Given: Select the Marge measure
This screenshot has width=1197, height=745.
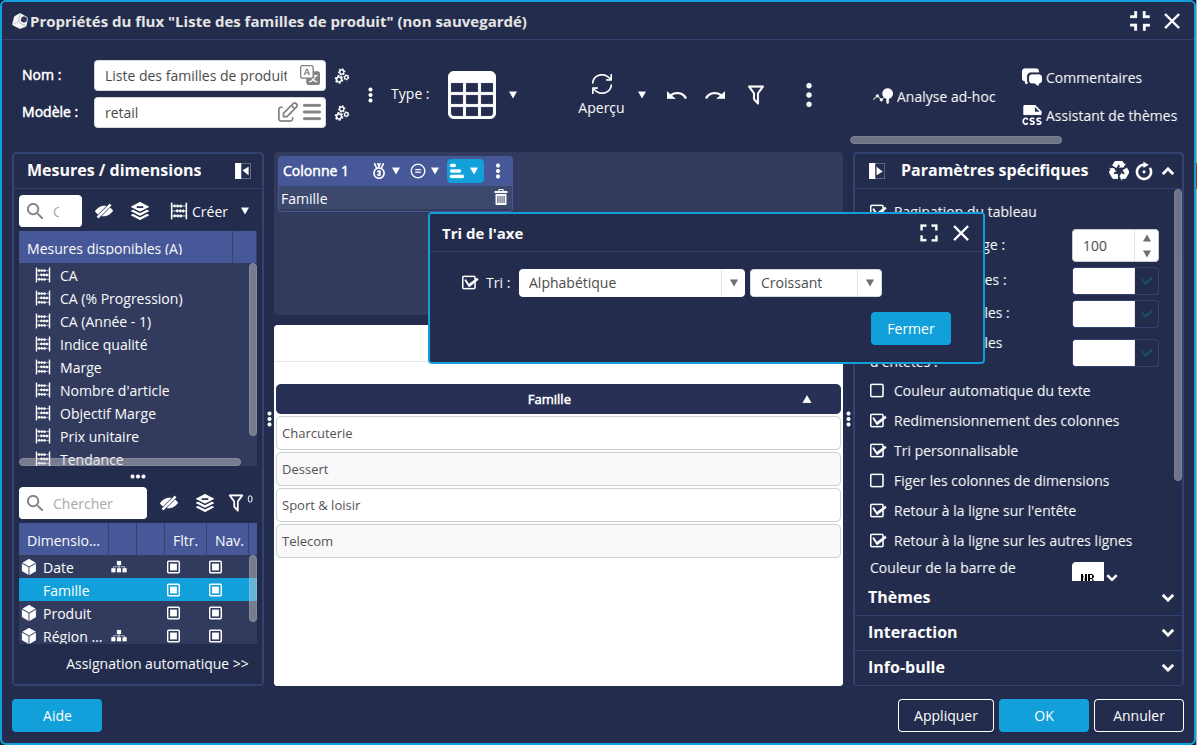Looking at the screenshot, I should [x=81, y=368].
